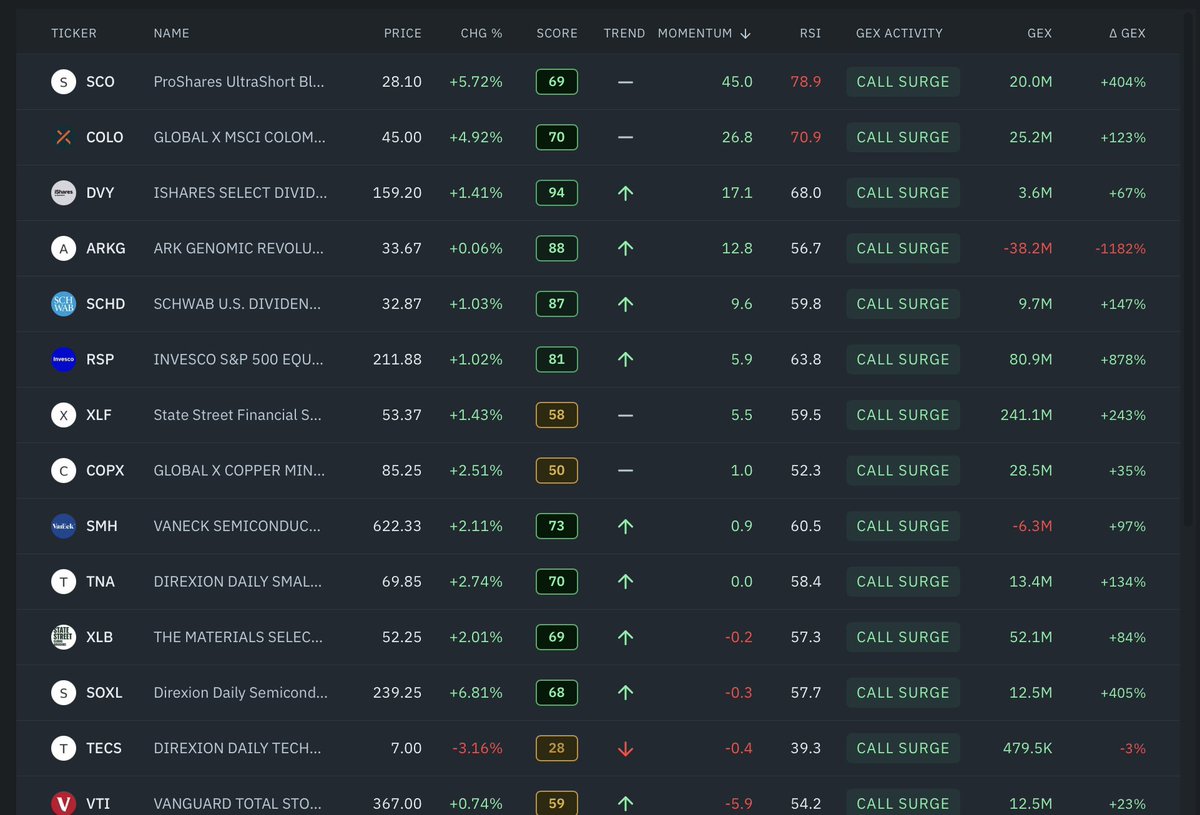The image size is (1200, 815).
Task: Click the up trend arrow for SOXL
Action: (625, 692)
